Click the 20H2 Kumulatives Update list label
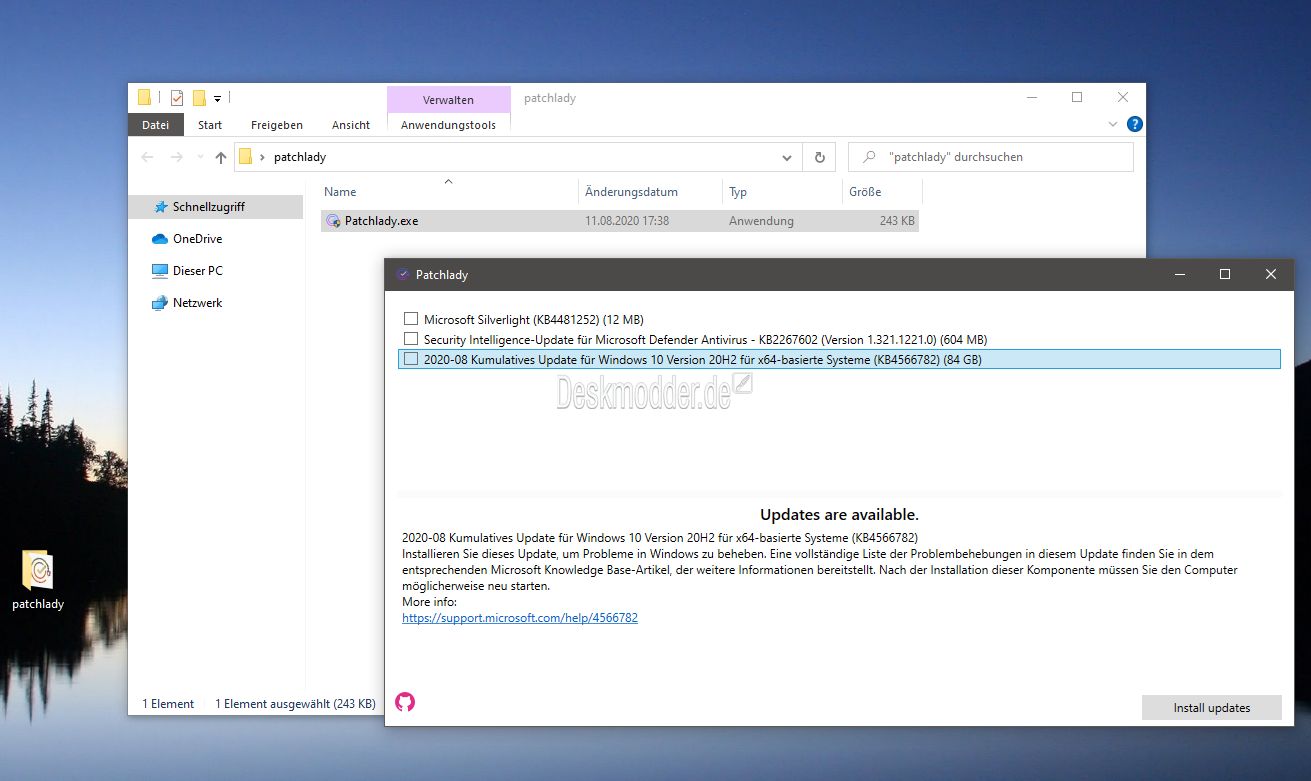The width and height of the screenshot is (1311, 781). click(x=702, y=360)
